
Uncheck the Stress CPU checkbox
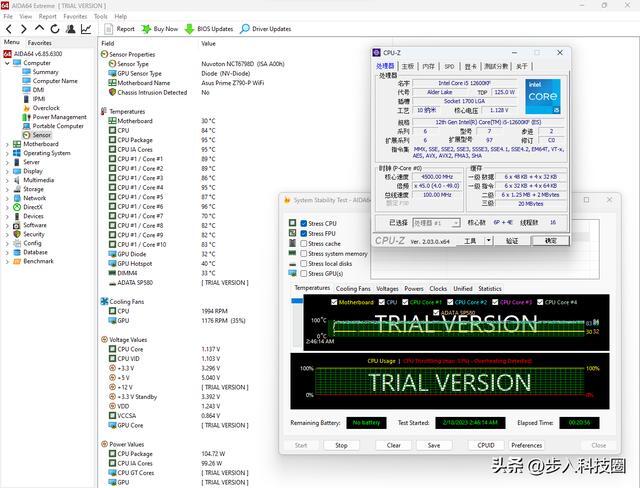304,224
